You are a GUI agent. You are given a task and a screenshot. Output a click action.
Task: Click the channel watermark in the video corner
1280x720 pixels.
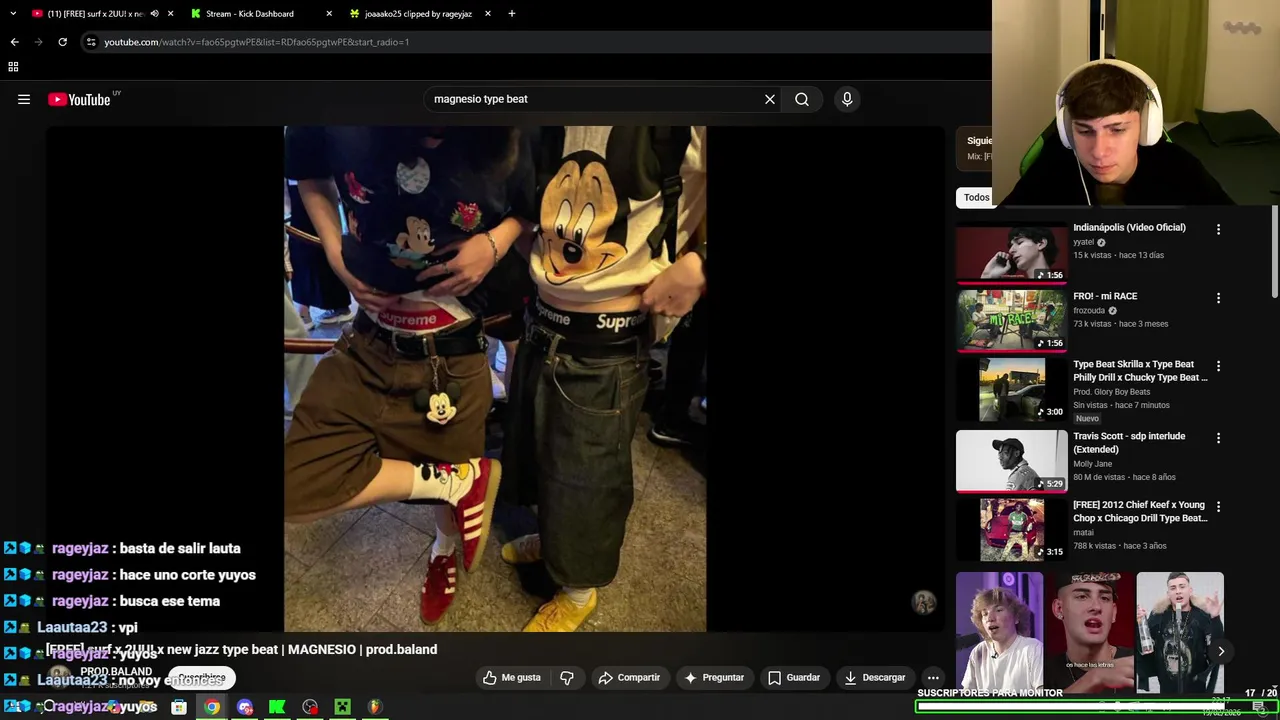coord(924,602)
